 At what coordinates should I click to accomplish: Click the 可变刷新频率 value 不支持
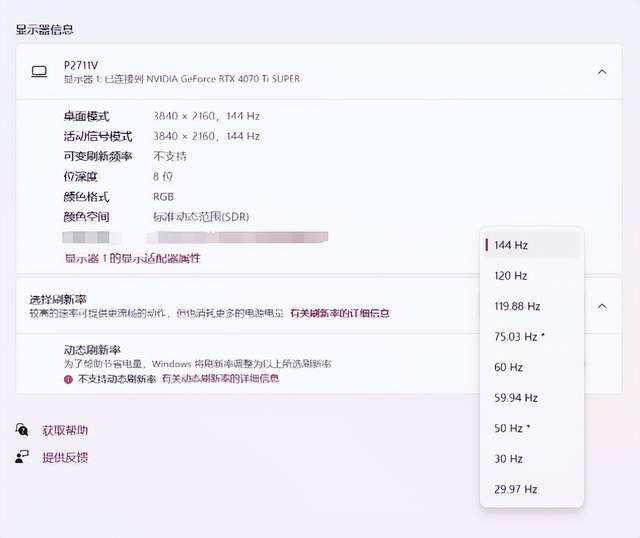(170, 156)
